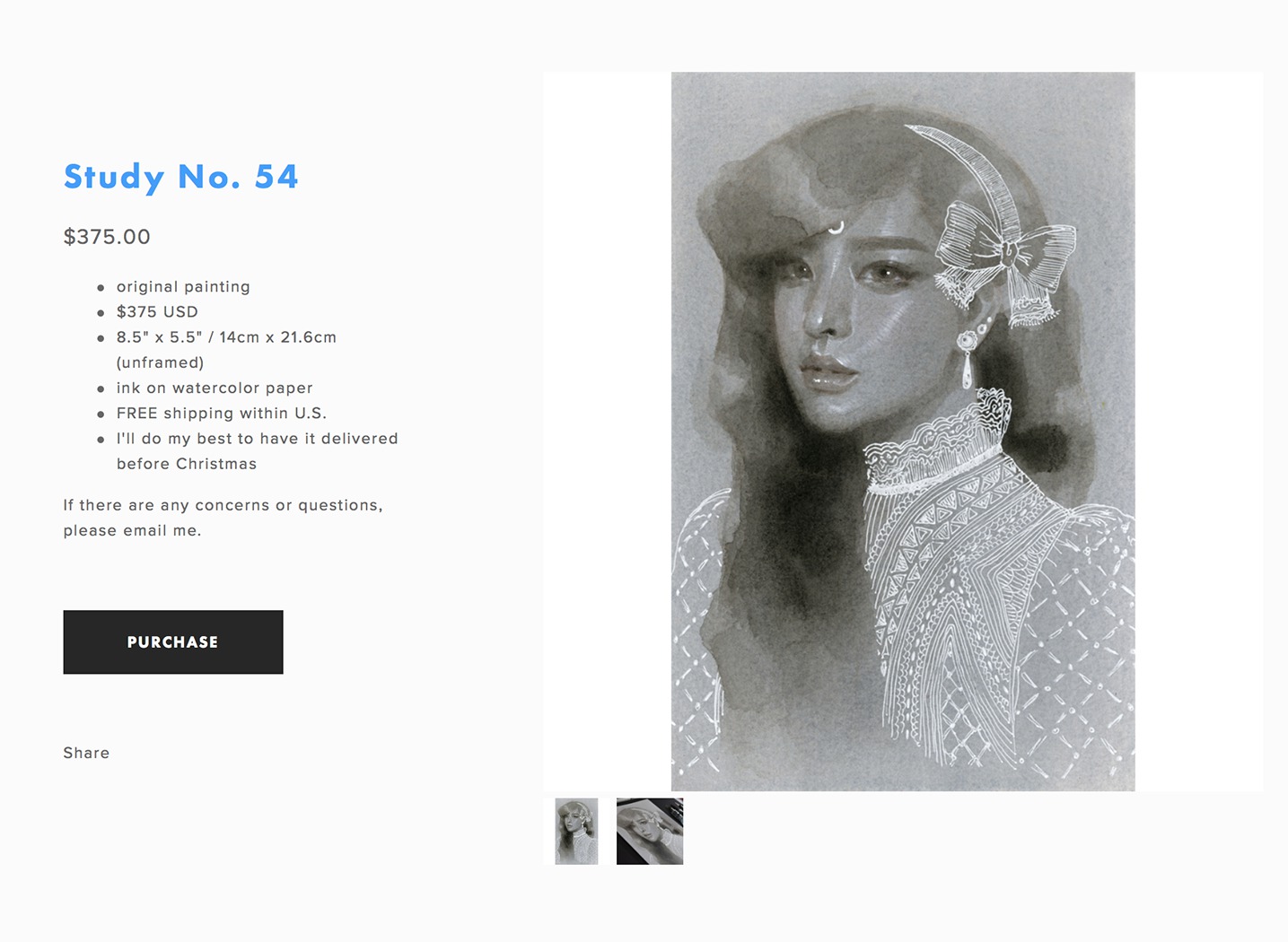The width and height of the screenshot is (1288, 942).
Task: Select the second angled photo thumbnail
Action: [x=650, y=832]
